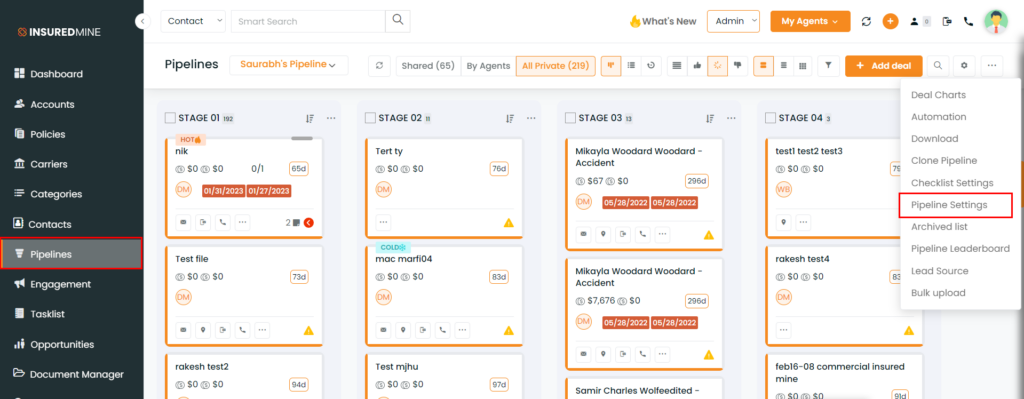This screenshot has height=399, width=1024.
Task: Open the Admin role dropdown
Action: click(733, 21)
